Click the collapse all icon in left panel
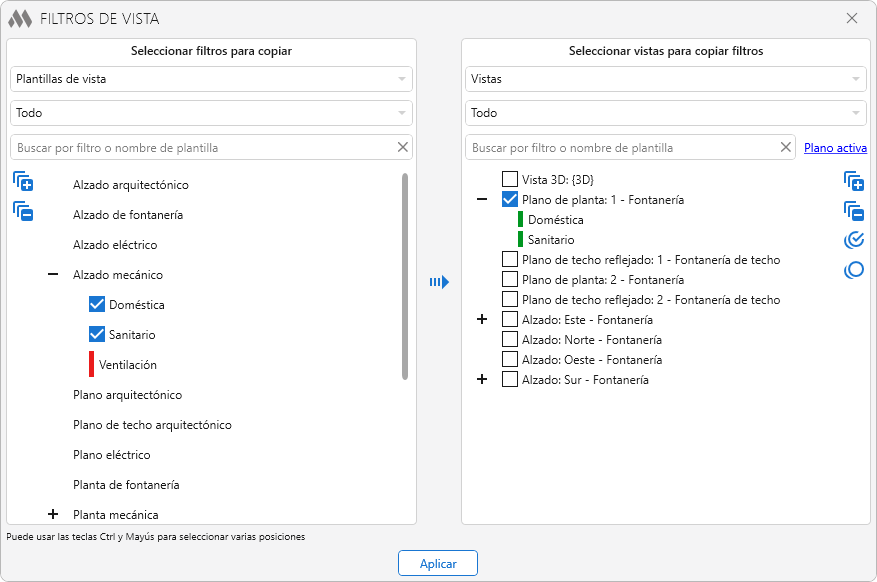This screenshot has height=582, width=877. point(23,211)
